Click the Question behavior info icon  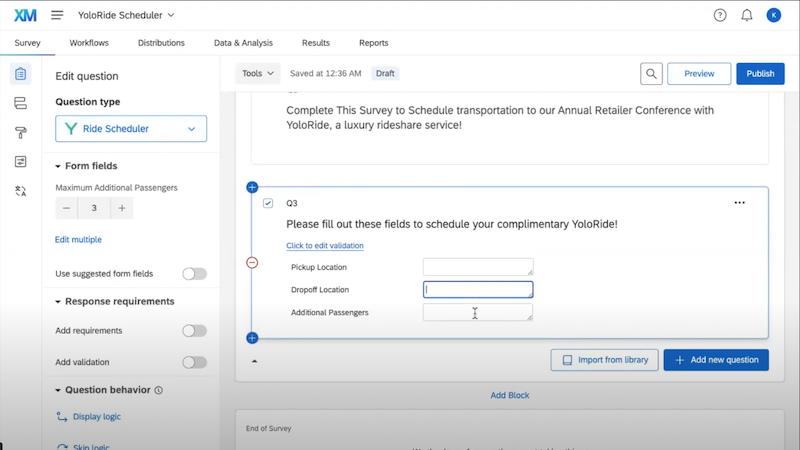coord(159,390)
